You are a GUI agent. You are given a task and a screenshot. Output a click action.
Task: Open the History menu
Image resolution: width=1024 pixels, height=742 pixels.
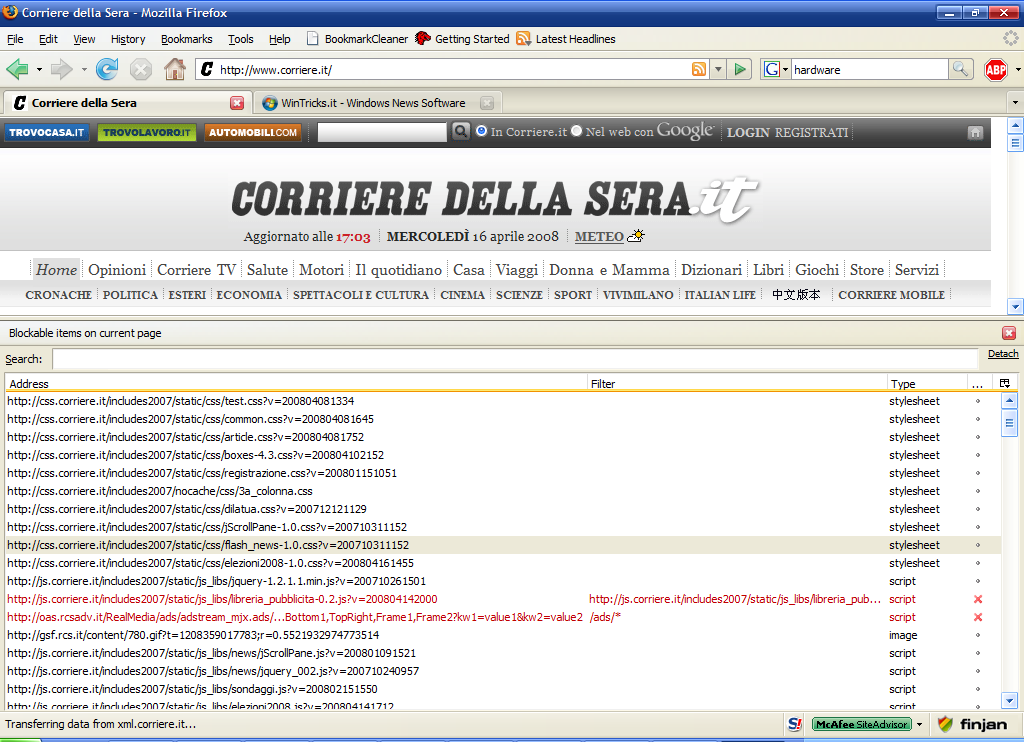click(x=128, y=39)
